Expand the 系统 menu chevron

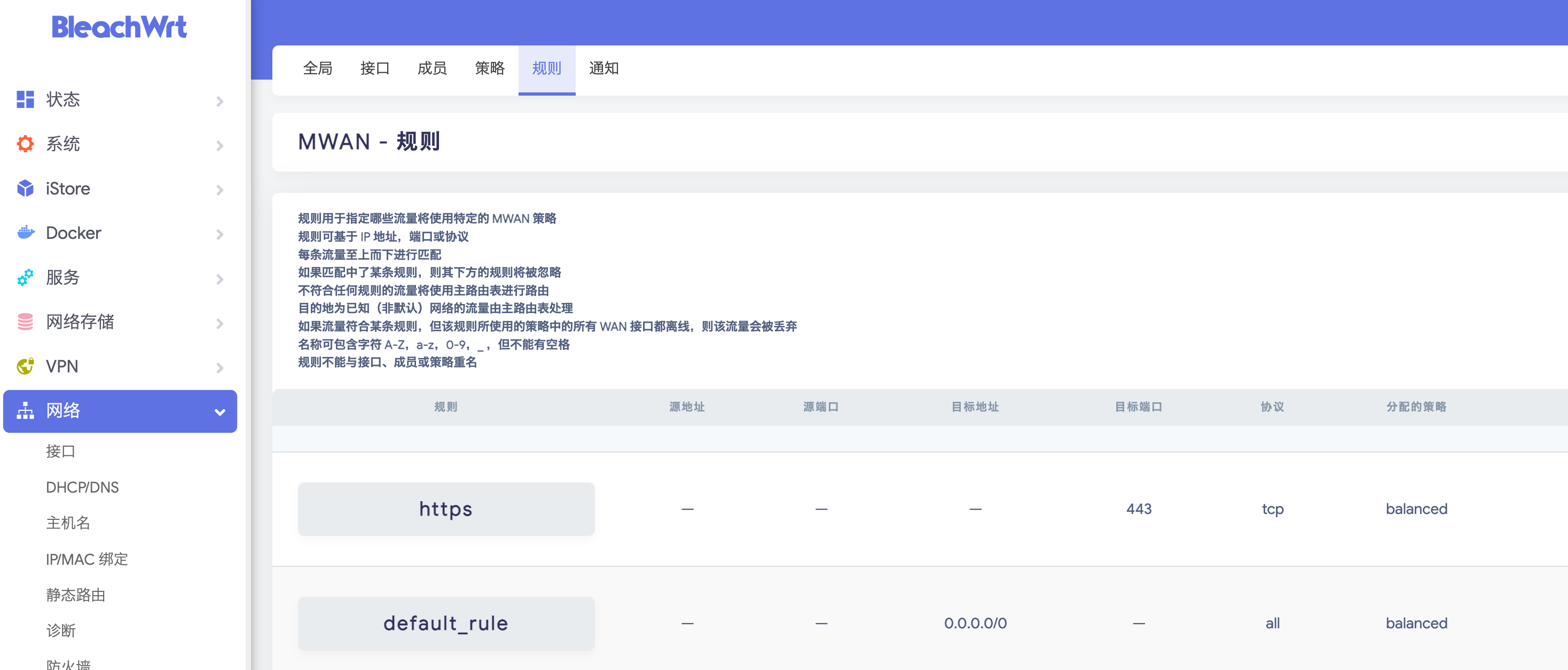(x=219, y=145)
